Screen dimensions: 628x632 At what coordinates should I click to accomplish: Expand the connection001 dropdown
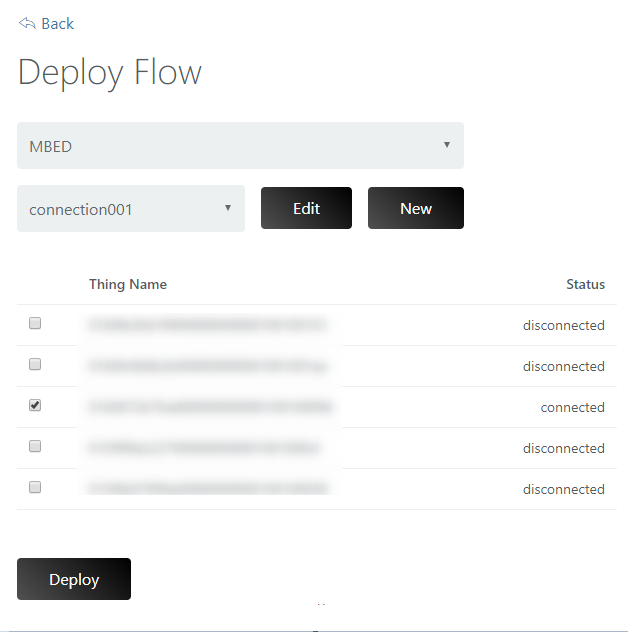(x=131, y=209)
